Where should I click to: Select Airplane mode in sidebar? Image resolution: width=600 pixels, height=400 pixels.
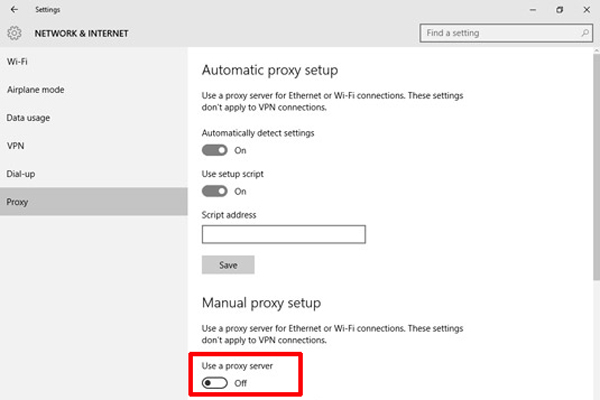pyautogui.click(x=35, y=89)
